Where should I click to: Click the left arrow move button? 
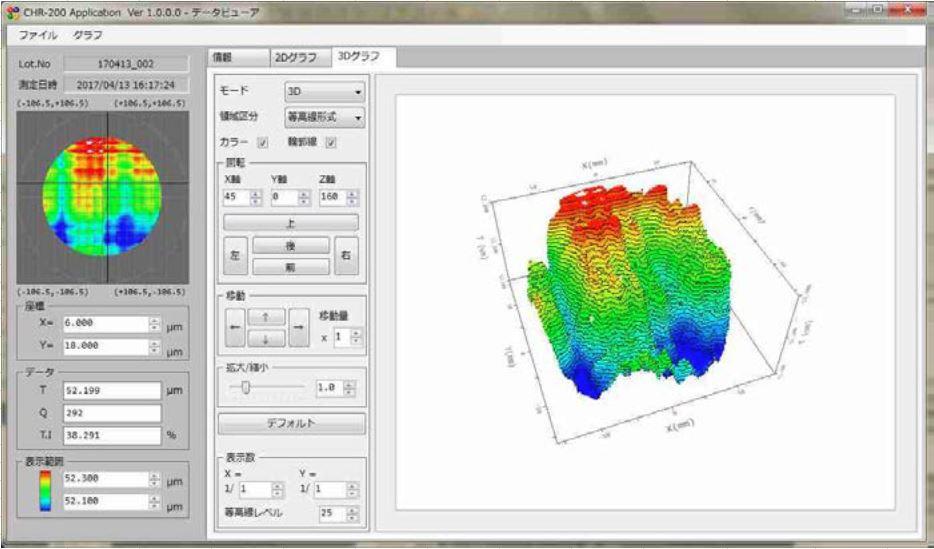click(x=235, y=327)
